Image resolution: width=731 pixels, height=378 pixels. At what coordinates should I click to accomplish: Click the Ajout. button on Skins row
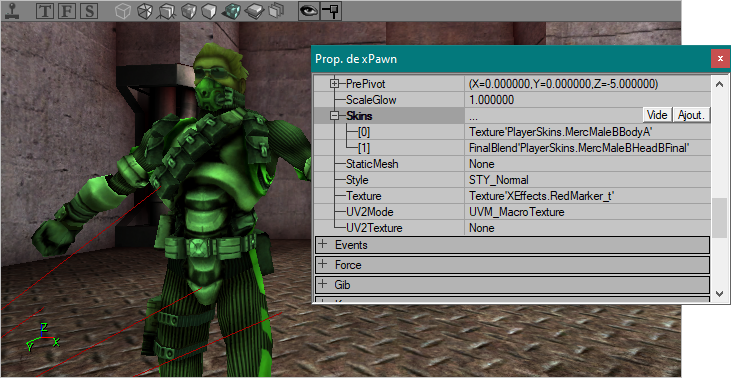tap(691, 115)
